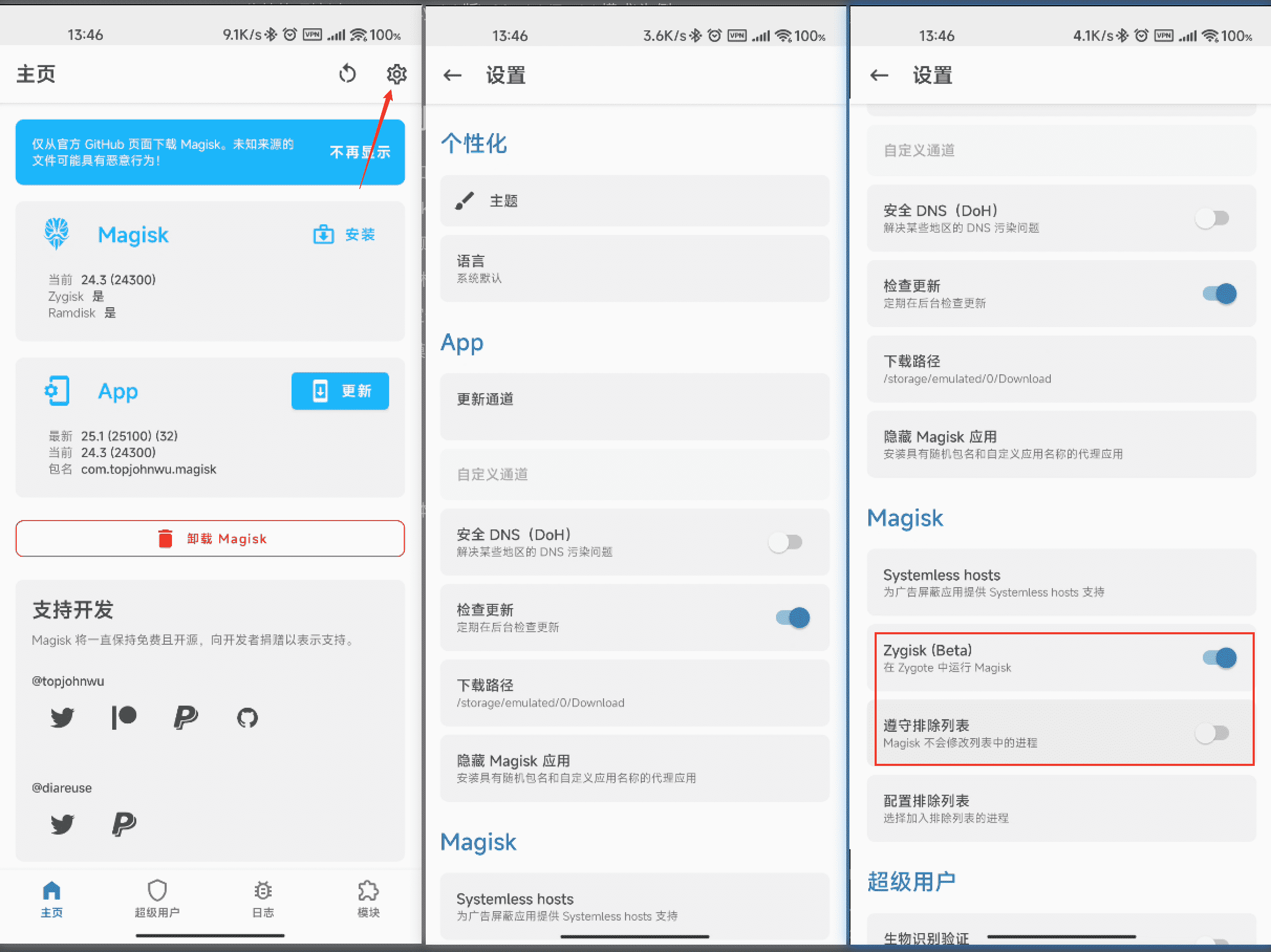Tap the download icon inside the 更新 button
The image size is (1271, 952).
320,391
